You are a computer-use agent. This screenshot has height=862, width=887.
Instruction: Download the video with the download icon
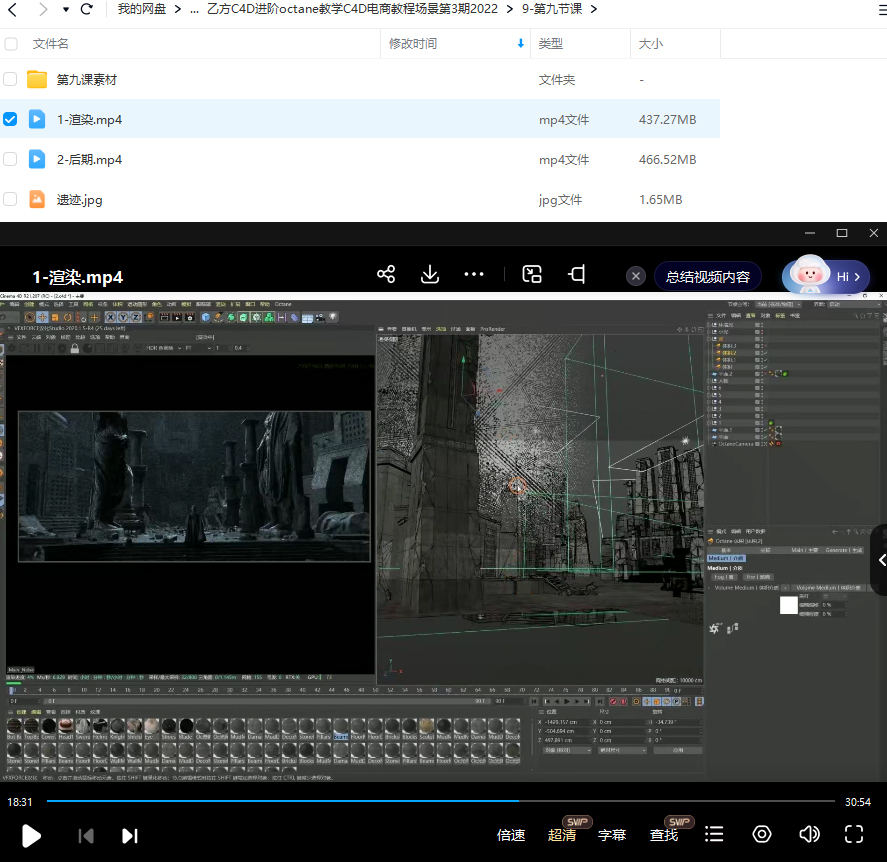[430, 275]
